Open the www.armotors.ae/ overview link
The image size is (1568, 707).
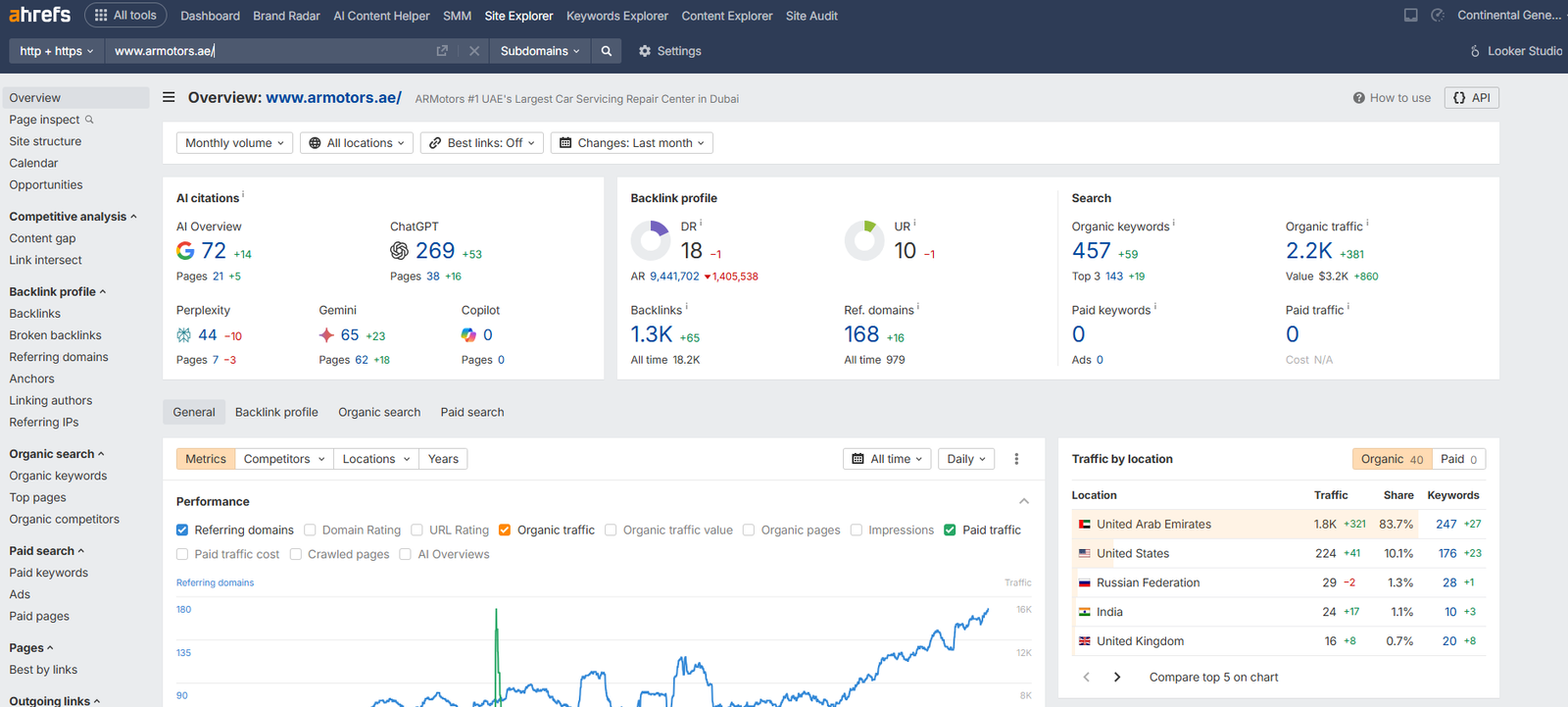(334, 98)
